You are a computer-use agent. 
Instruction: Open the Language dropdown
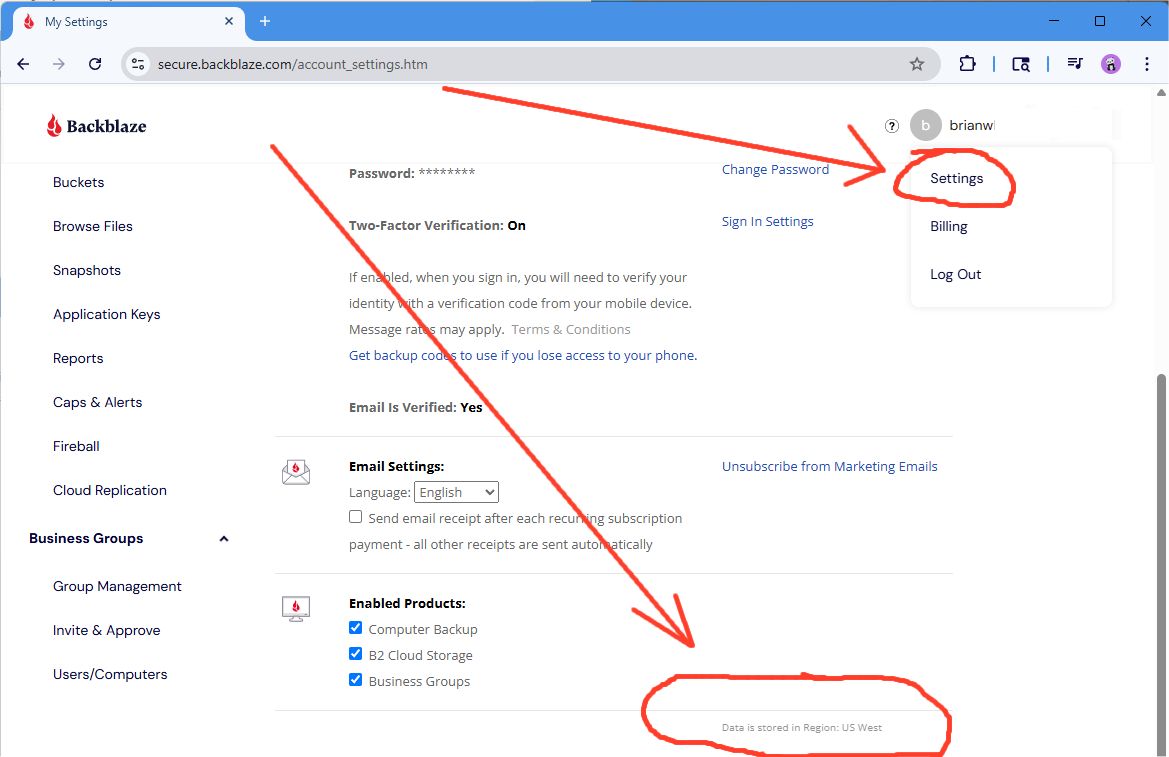click(x=456, y=492)
